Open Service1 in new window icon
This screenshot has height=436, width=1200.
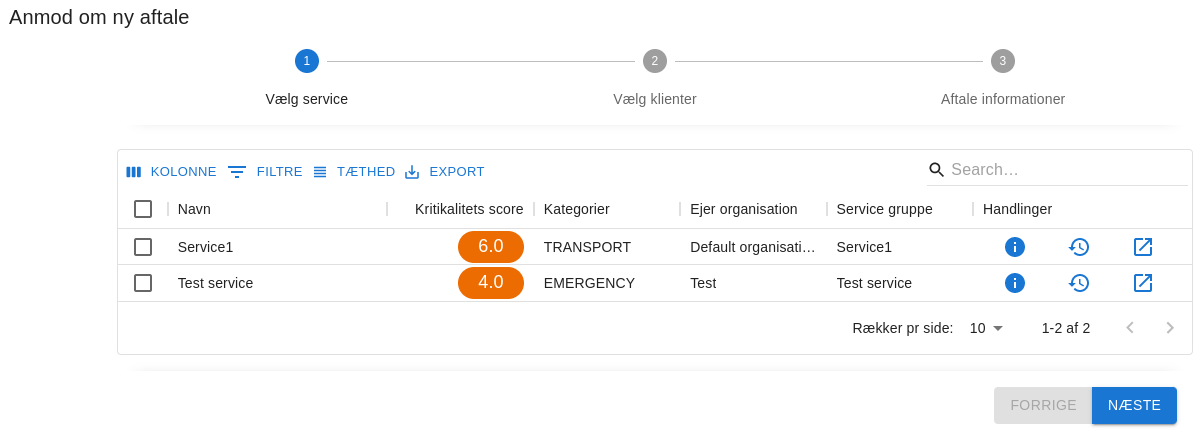pos(1143,247)
